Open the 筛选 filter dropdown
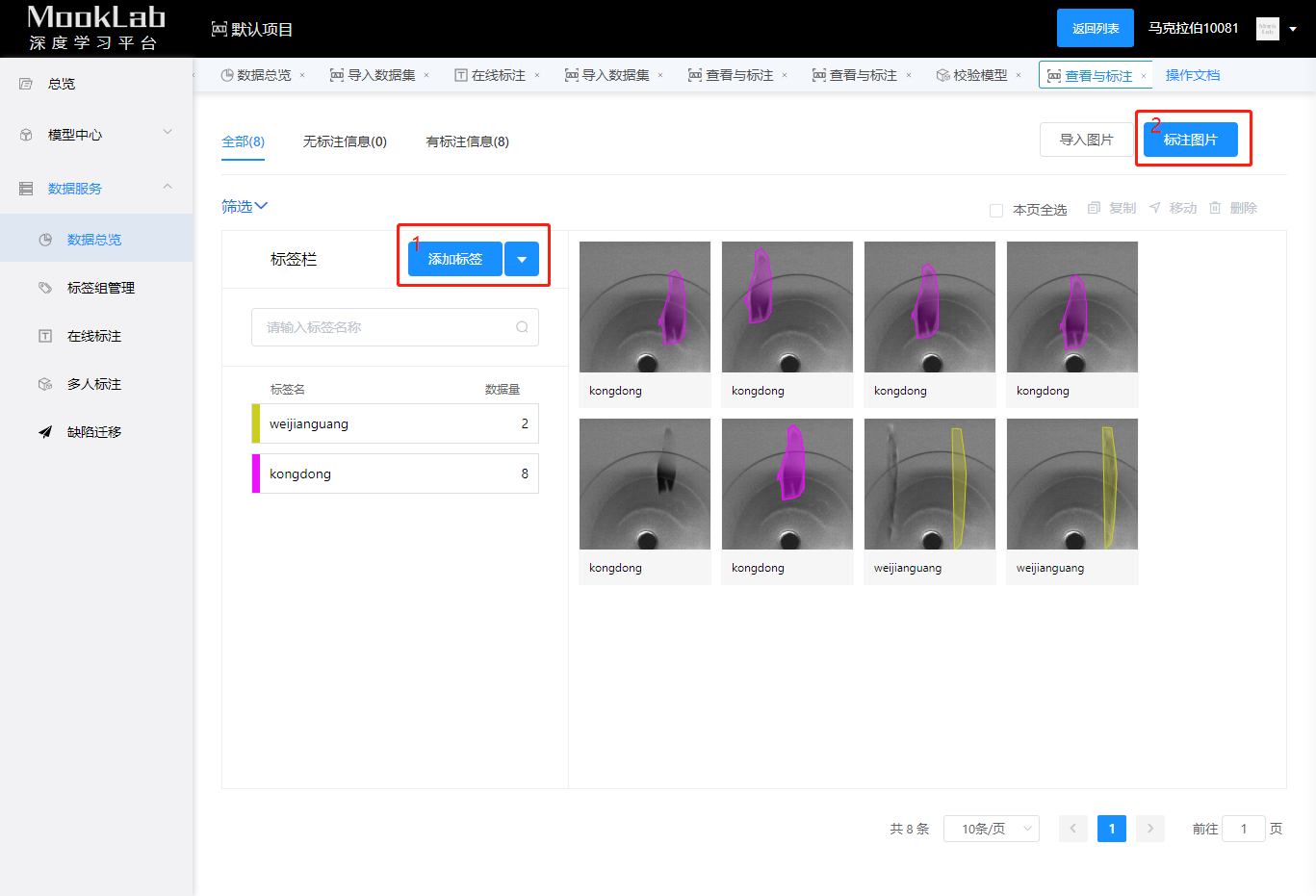 pyautogui.click(x=245, y=206)
